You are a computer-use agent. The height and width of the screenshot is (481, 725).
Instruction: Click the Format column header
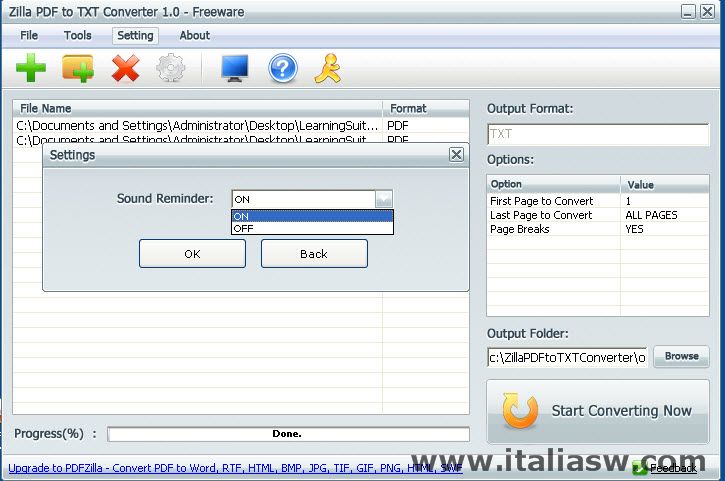point(426,109)
